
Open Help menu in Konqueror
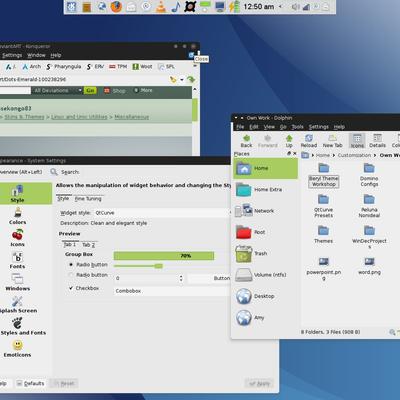(x=56, y=55)
